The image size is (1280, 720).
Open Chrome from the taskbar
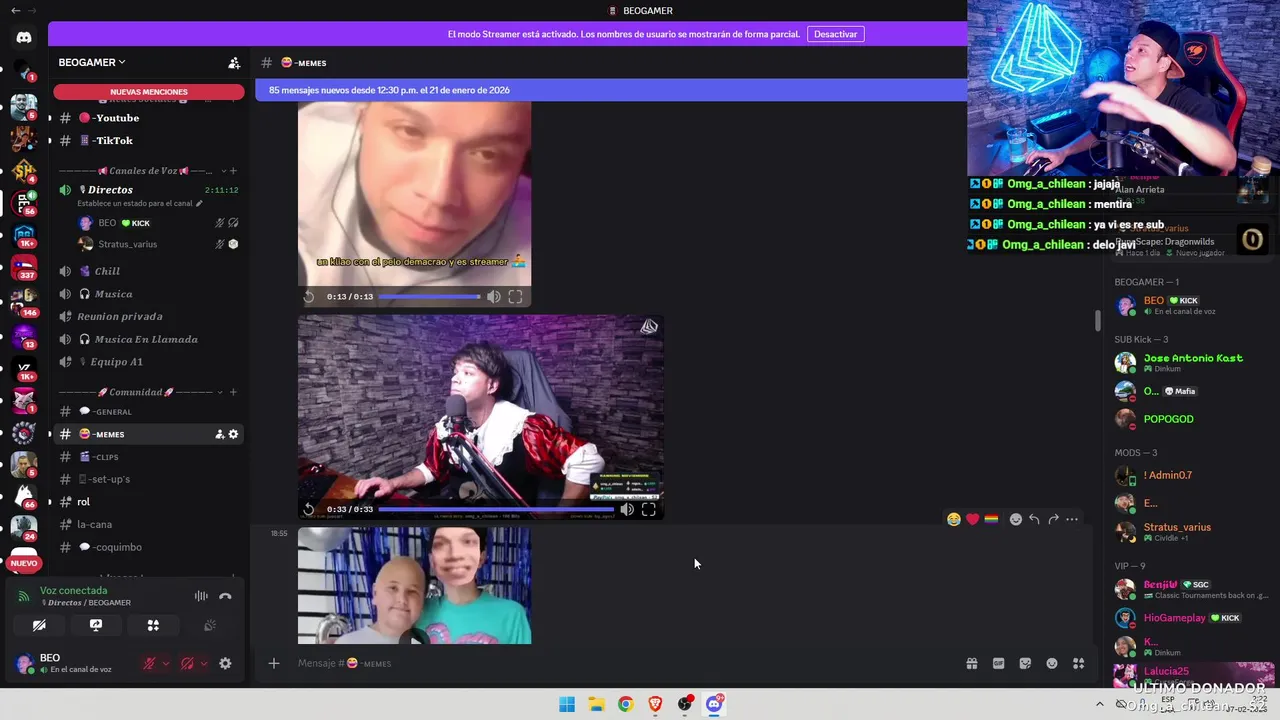[625, 704]
